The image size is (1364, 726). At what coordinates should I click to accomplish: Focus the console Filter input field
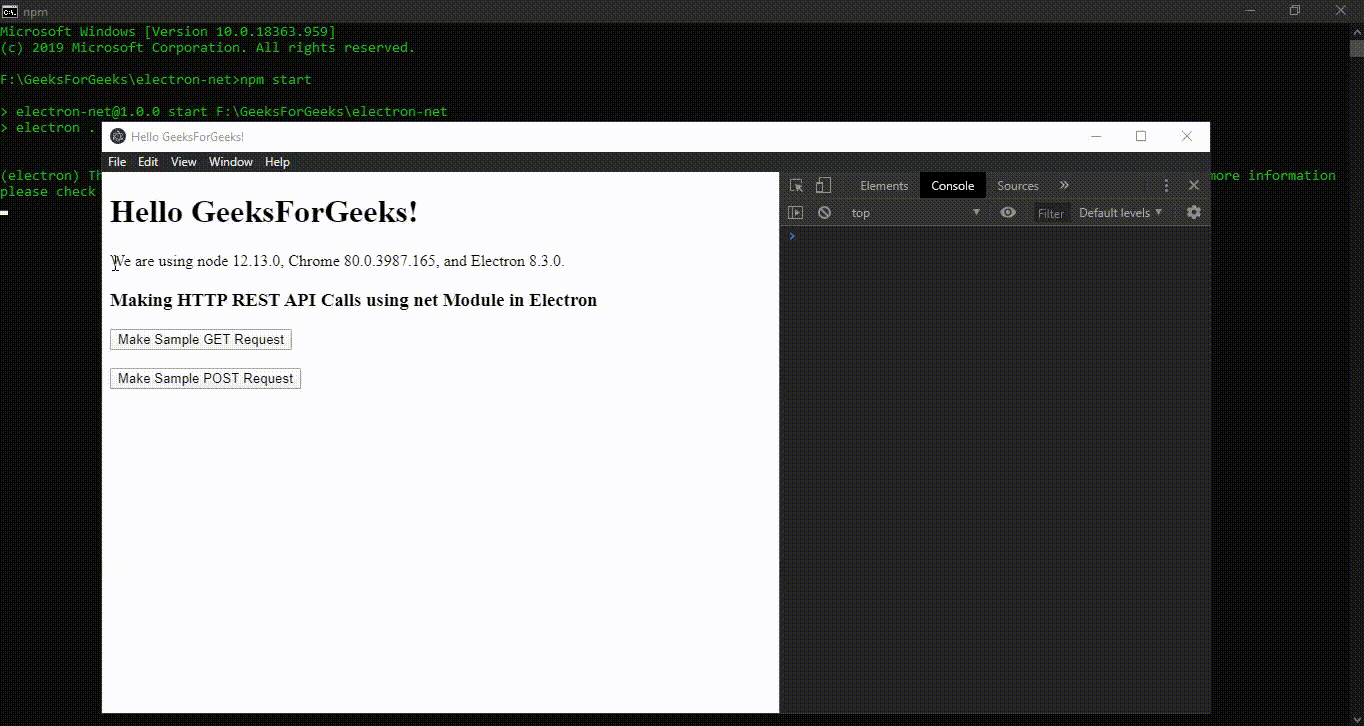click(1052, 213)
